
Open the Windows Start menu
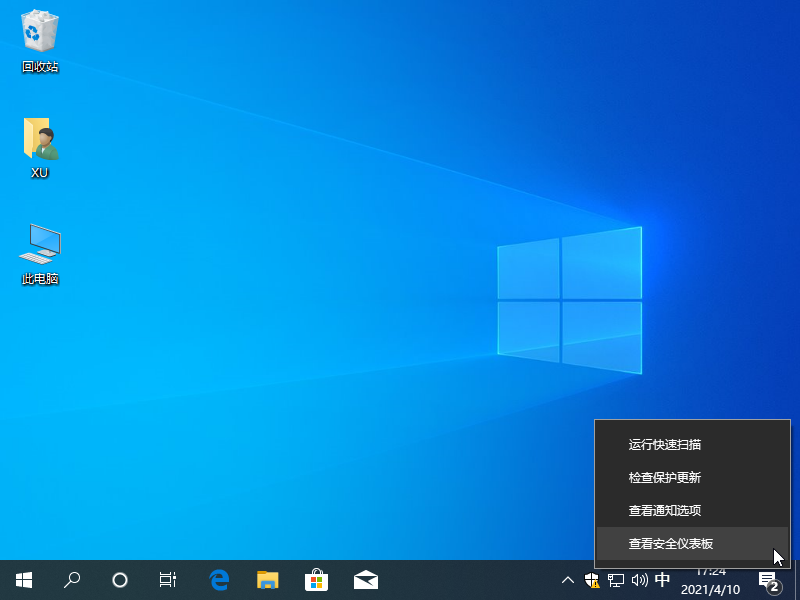(24, 579)
